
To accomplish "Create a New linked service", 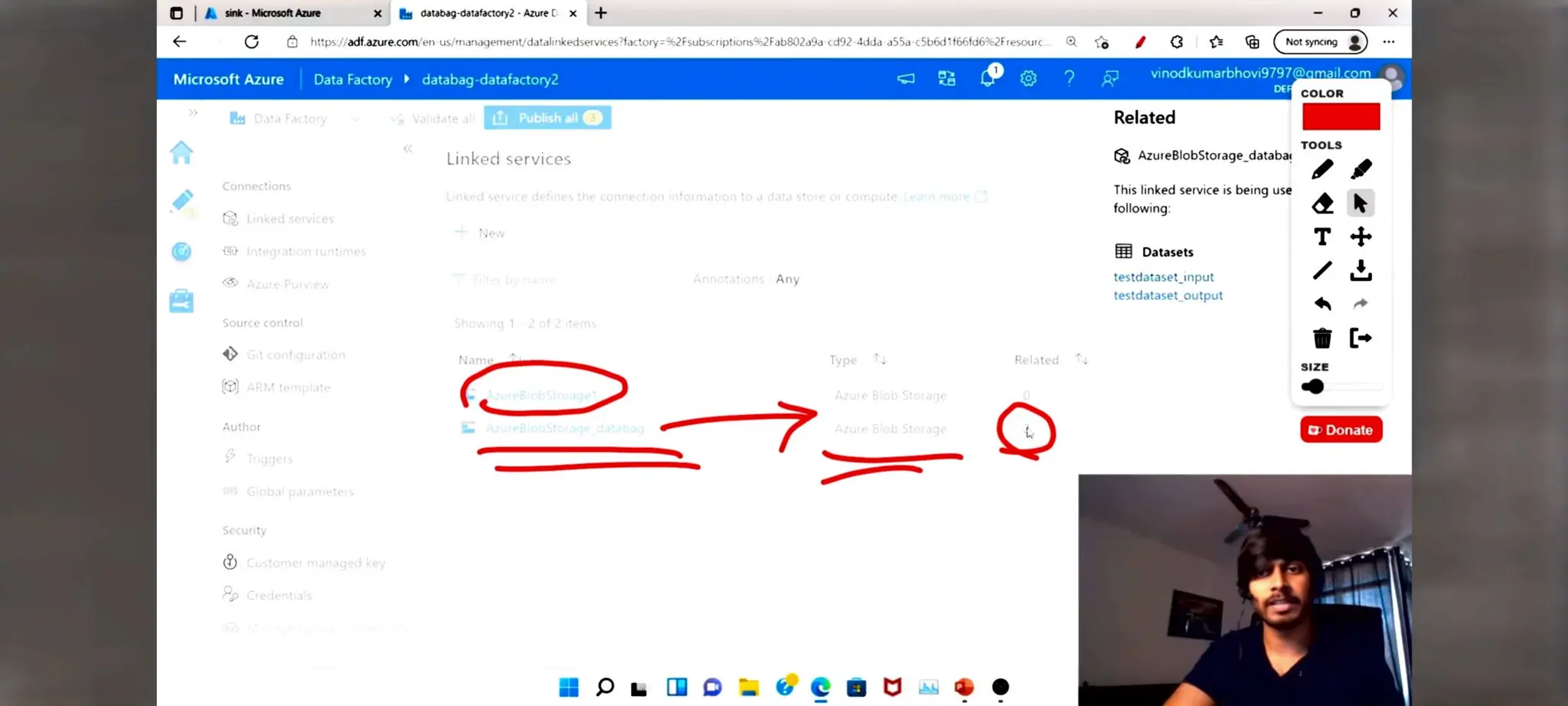I will [x=480, y=233].
